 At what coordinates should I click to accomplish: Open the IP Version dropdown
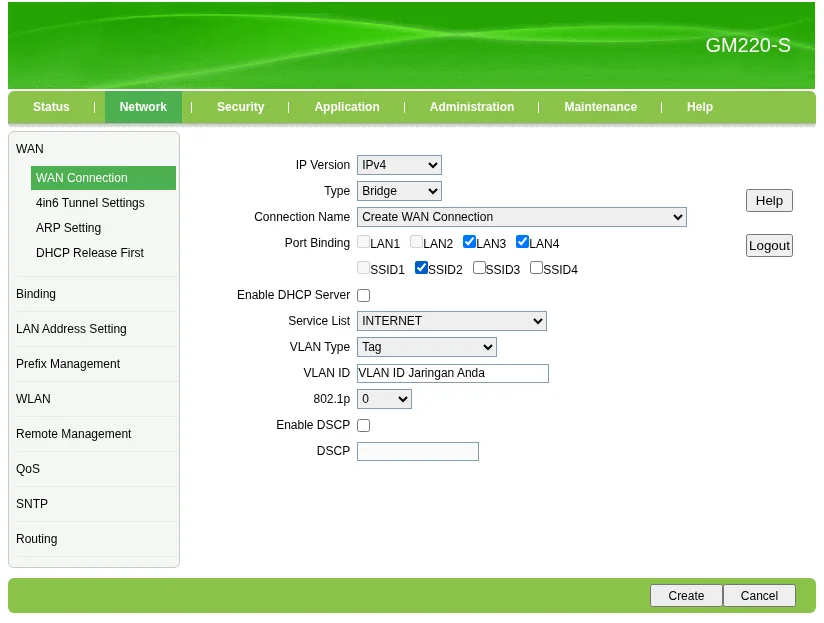(399, 165)
